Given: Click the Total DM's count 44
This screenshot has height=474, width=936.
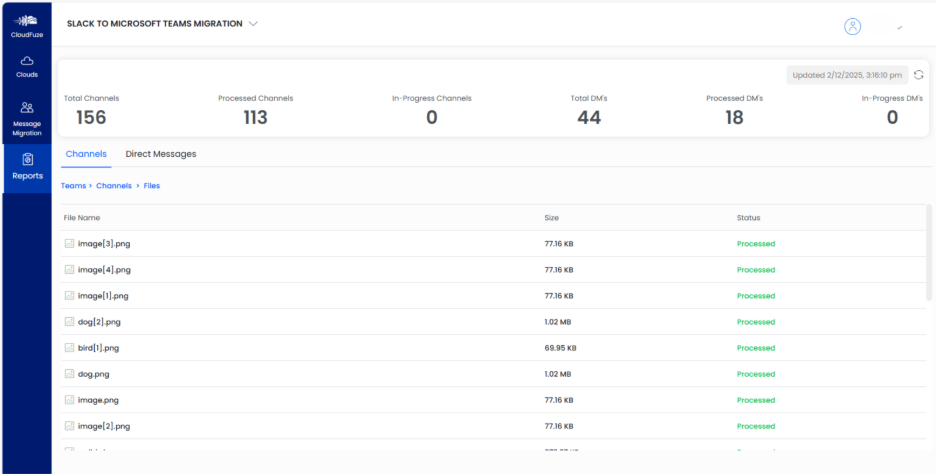Looking at the screenshot, I should (x=589, y=118).
